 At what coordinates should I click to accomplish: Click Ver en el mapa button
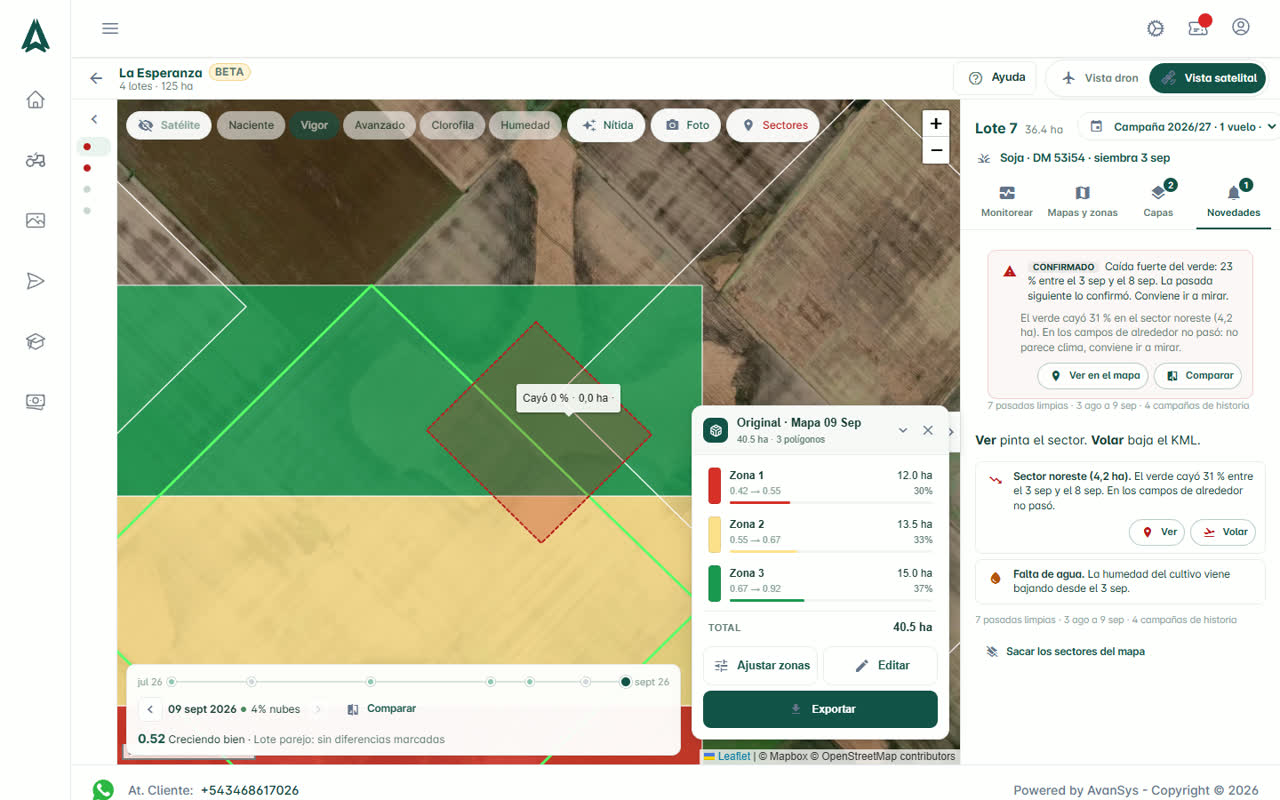(x=1092, y=376)
